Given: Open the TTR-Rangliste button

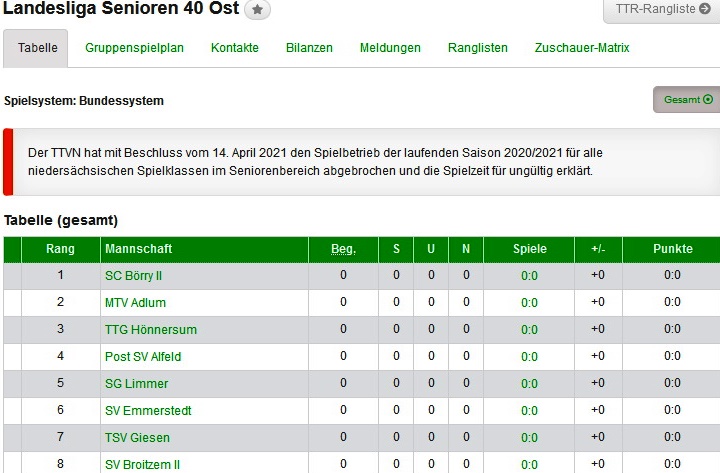Looking at the screenshot, I should tap(663, 10).
